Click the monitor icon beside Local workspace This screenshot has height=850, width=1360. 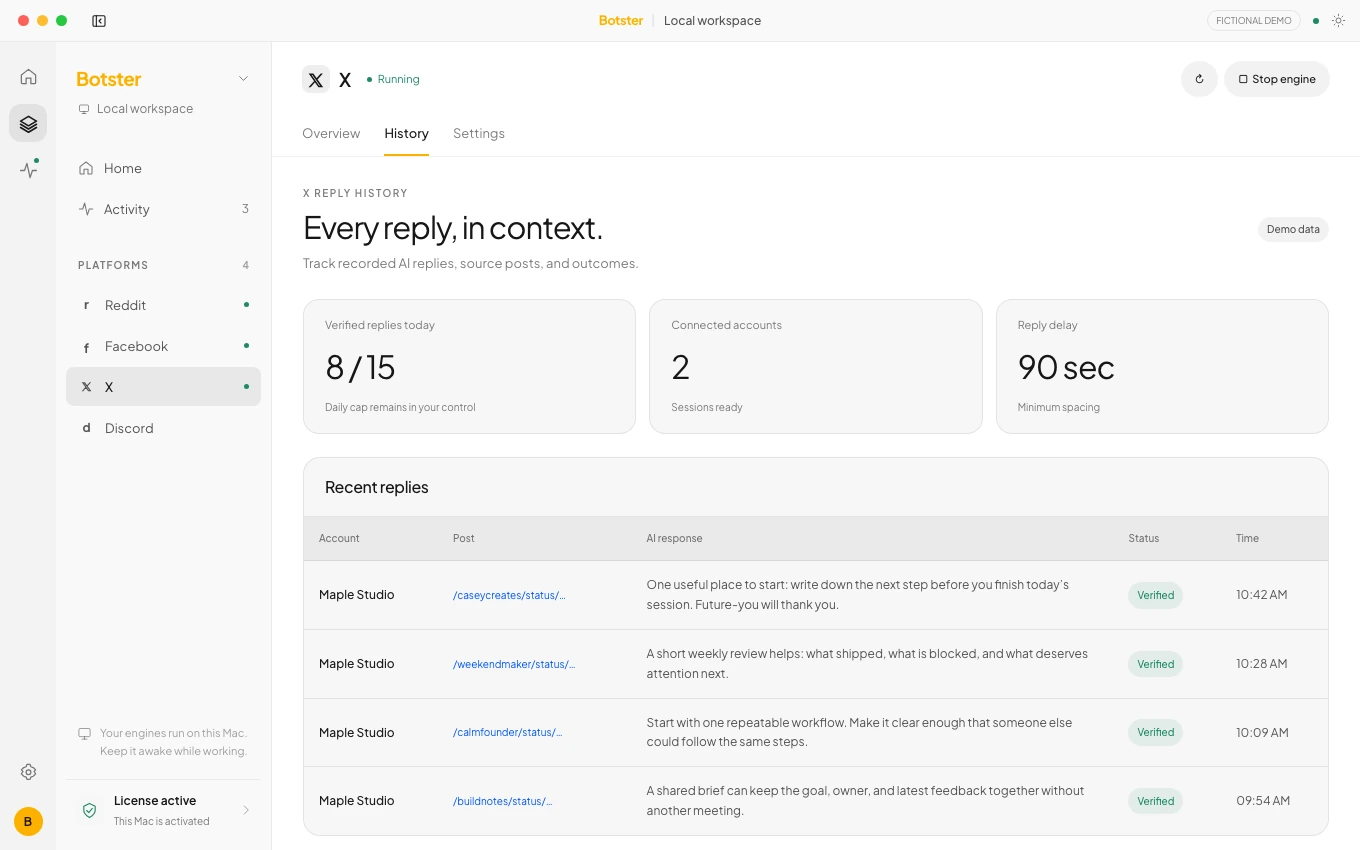coord(84,109)
